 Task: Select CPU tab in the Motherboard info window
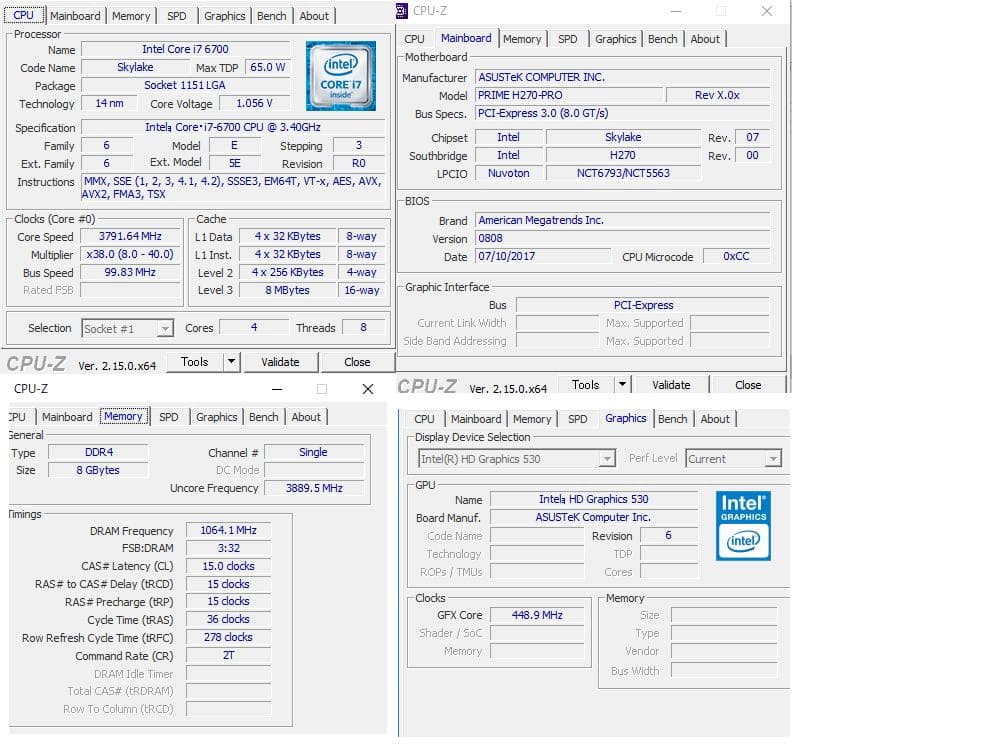click(x=414, y=39)
